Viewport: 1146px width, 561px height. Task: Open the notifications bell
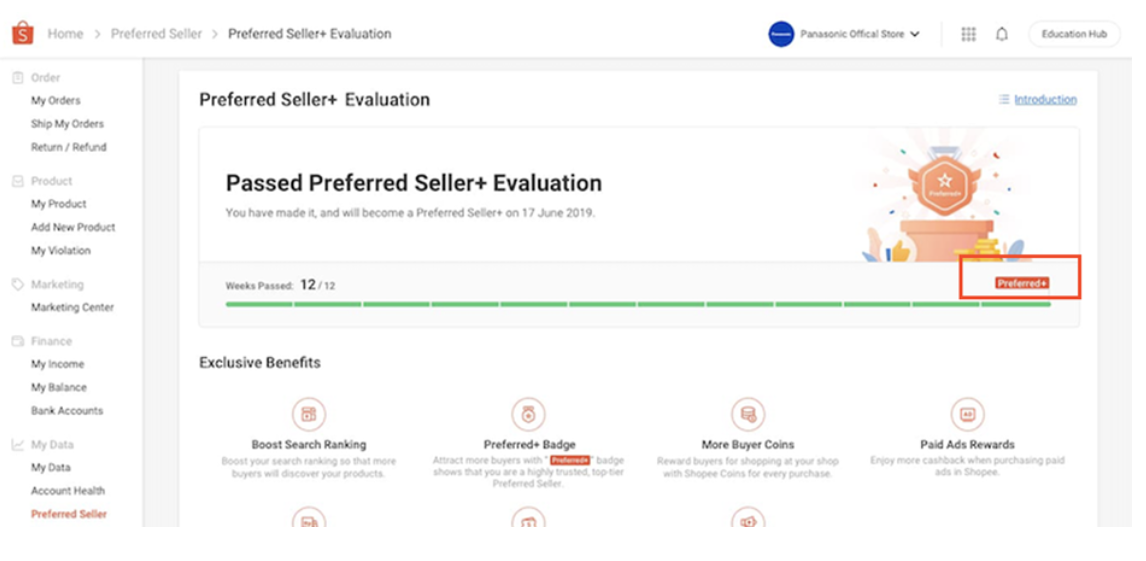coord(1001,34)
